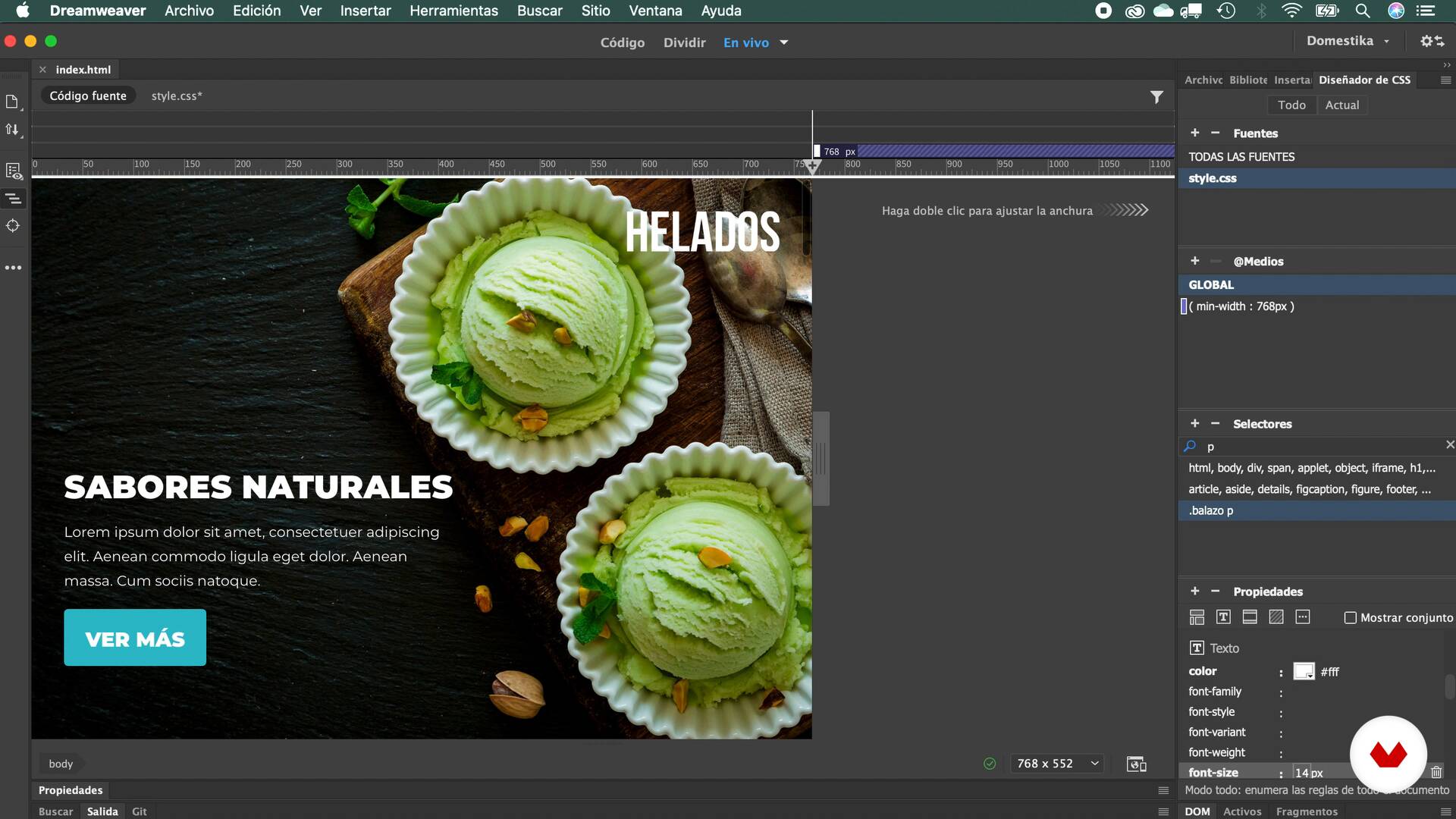Click the green linting status check icon
The width and height of the screenshot is (1456, 819).
990,764
